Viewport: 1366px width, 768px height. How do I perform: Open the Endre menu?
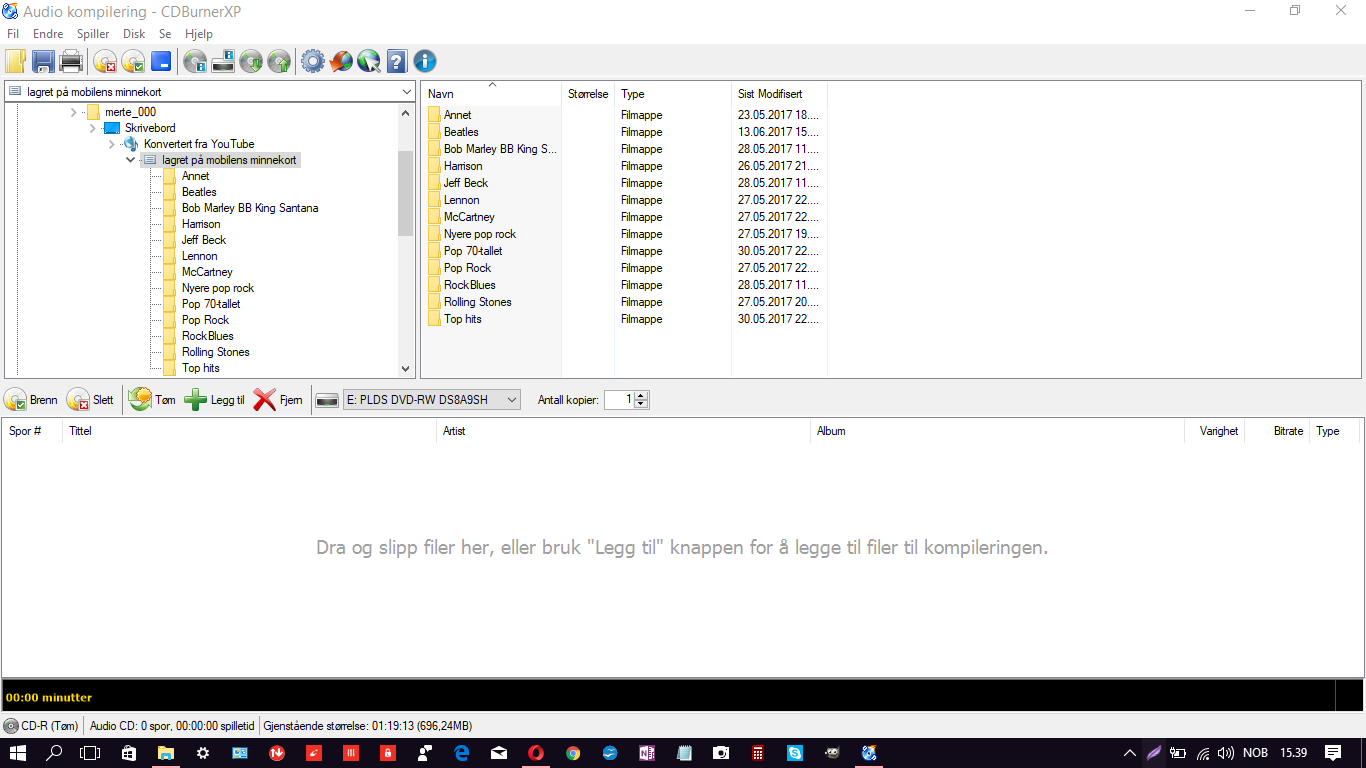click(48, 34)
